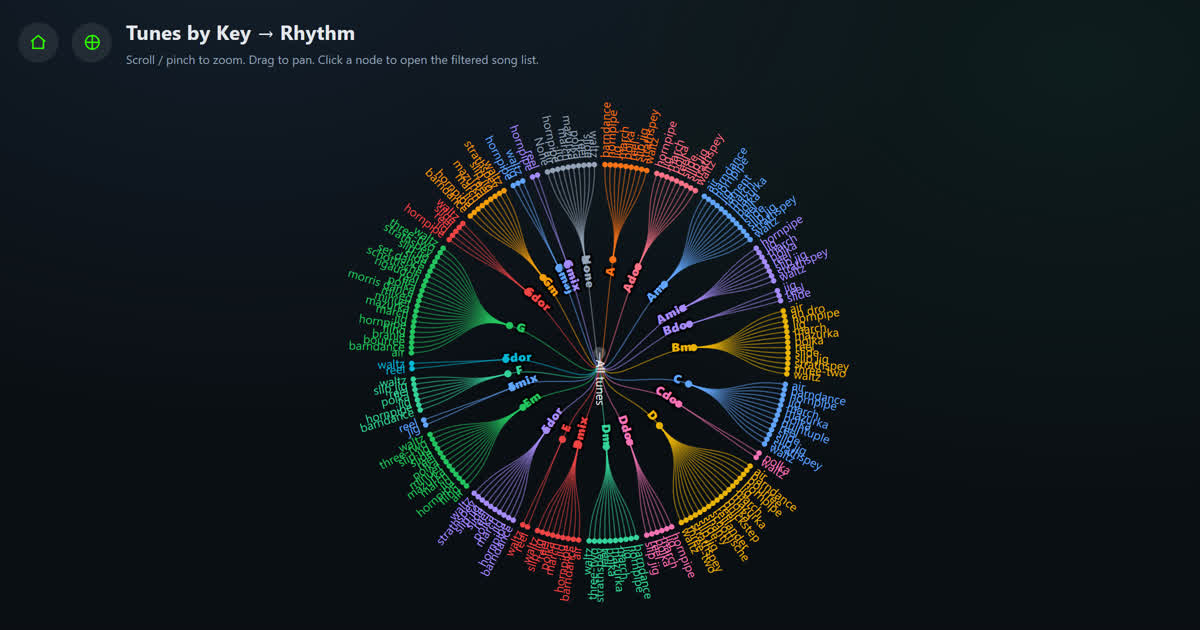Select the Em key node
This screenshot has width=1200, height=630.
(523, 405)
